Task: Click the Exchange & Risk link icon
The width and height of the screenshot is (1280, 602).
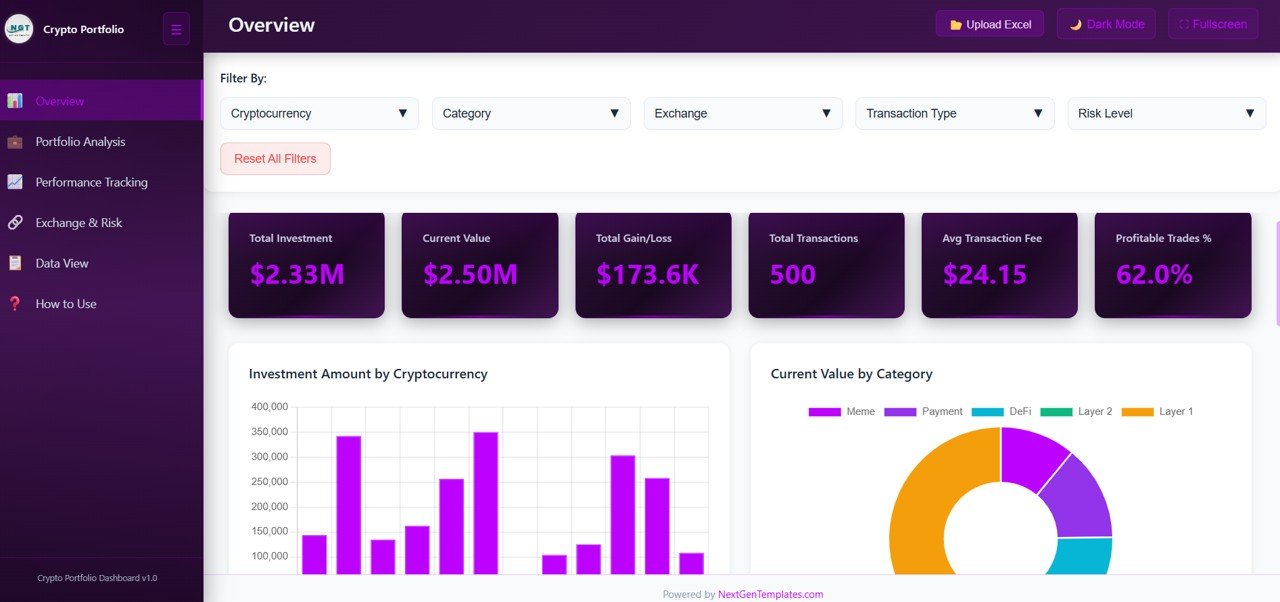Action: 15,223
